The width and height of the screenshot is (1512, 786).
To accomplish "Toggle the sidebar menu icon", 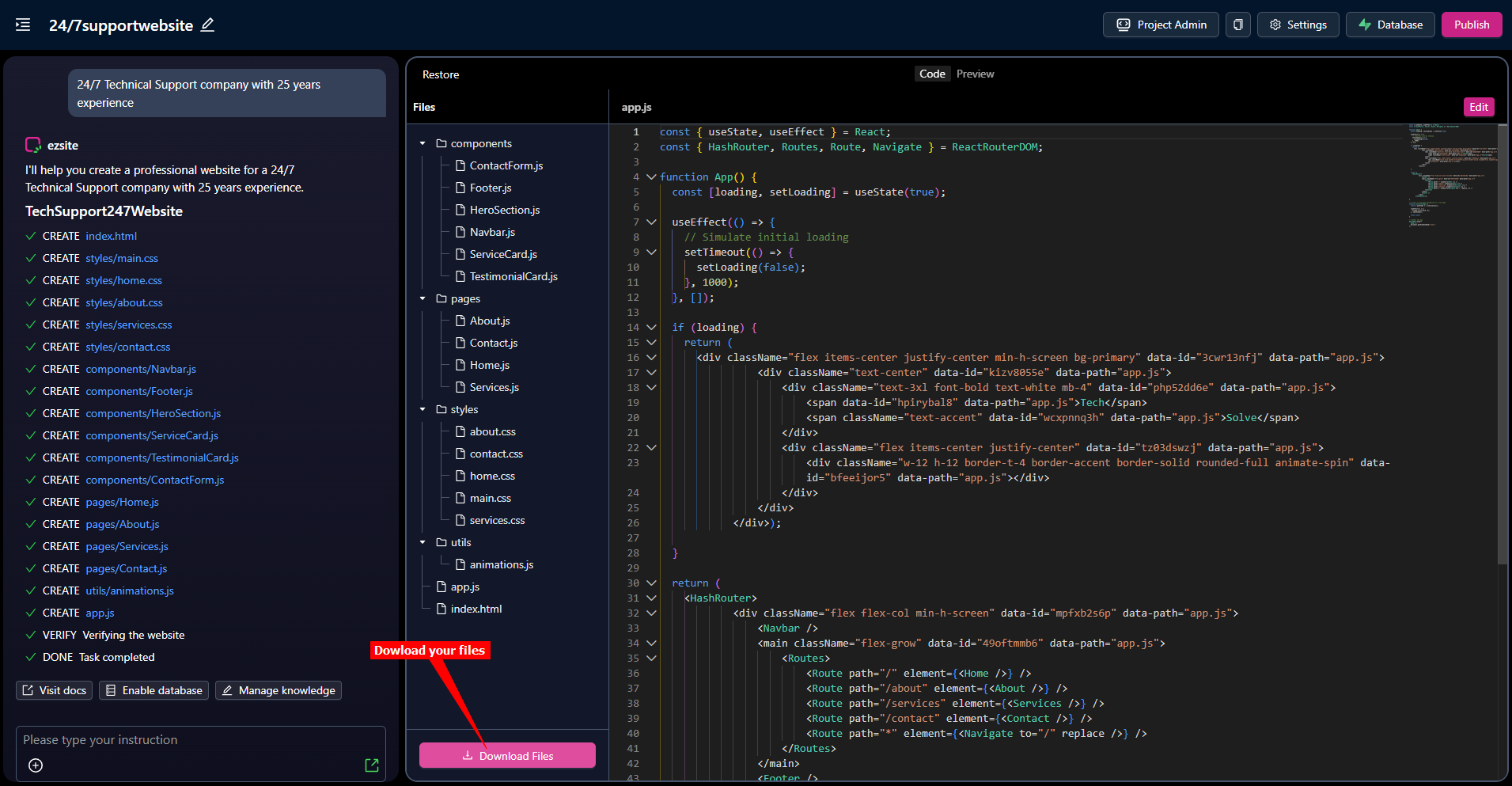I will pos(23,25).
